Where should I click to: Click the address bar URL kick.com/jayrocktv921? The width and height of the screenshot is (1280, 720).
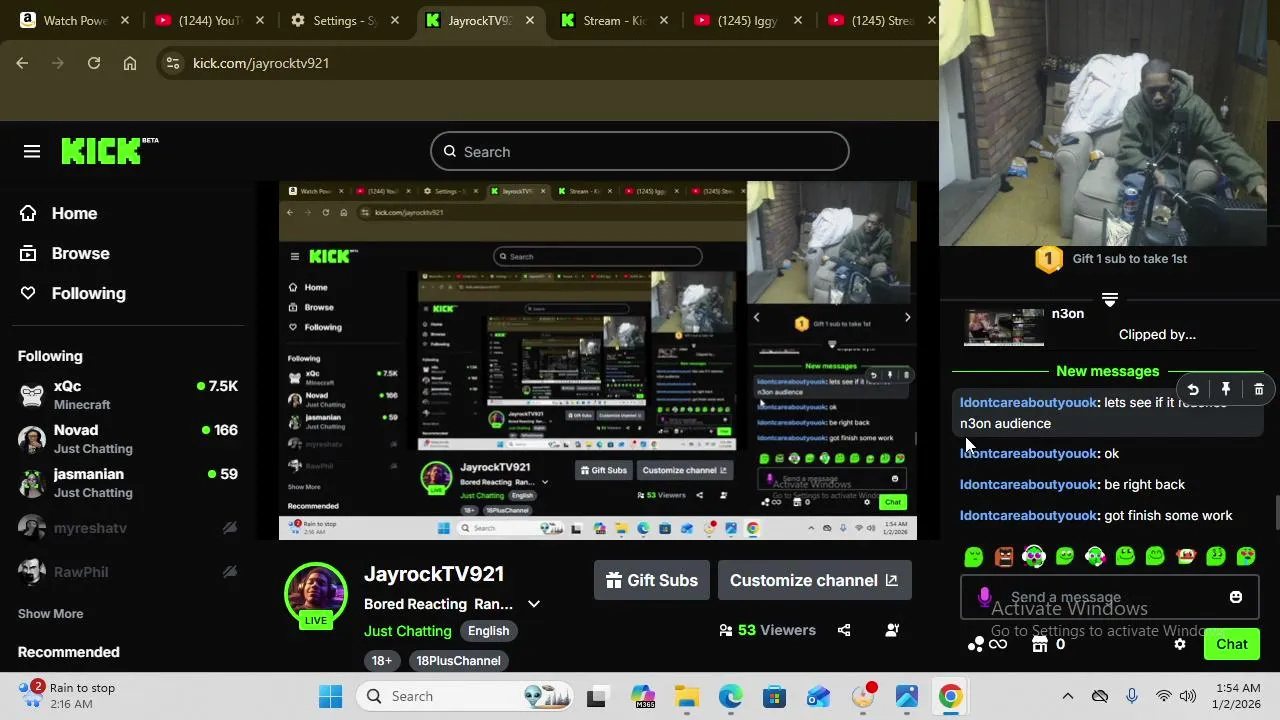[261, 63]
